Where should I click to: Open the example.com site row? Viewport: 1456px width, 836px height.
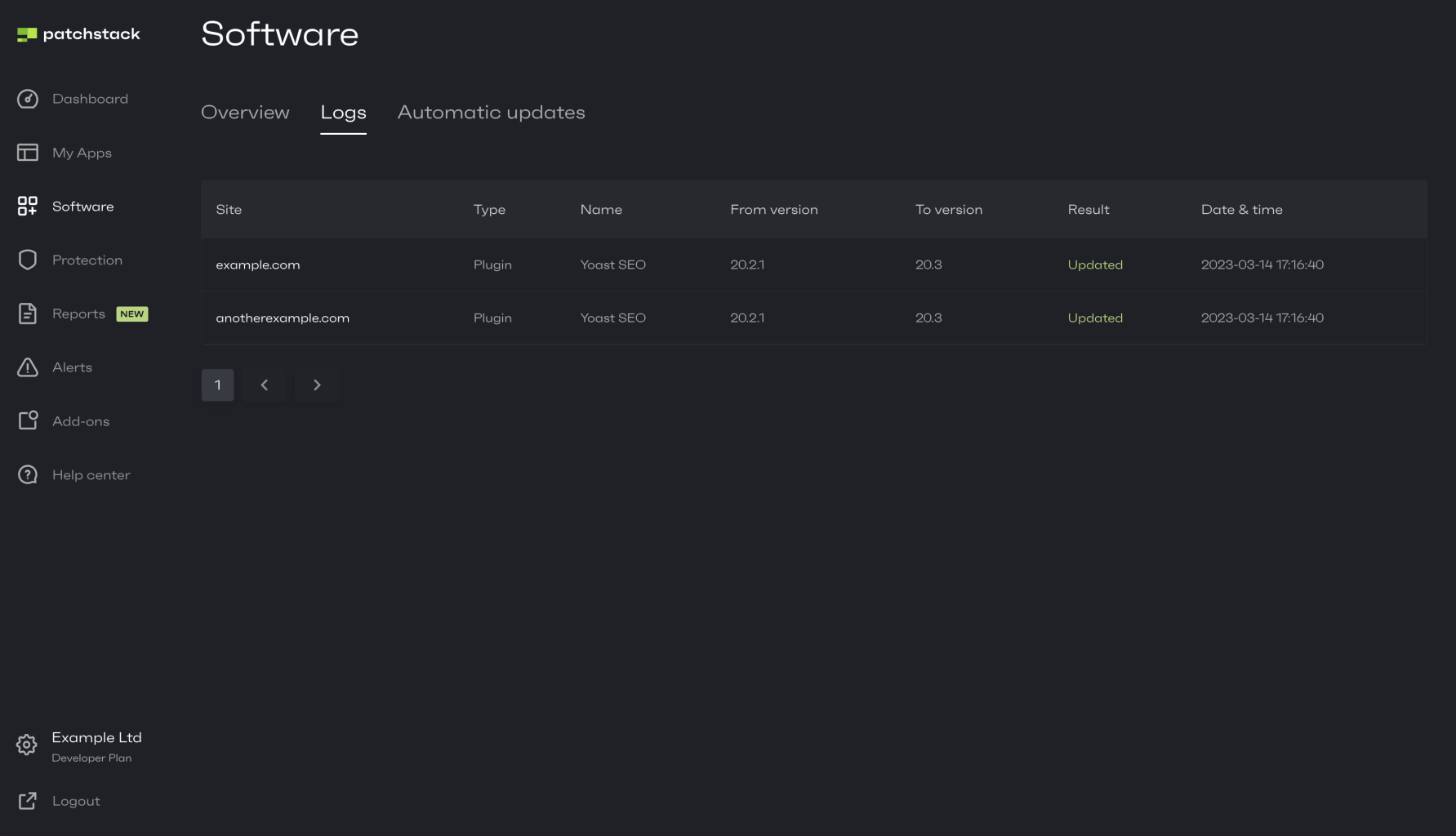[813, 265]
